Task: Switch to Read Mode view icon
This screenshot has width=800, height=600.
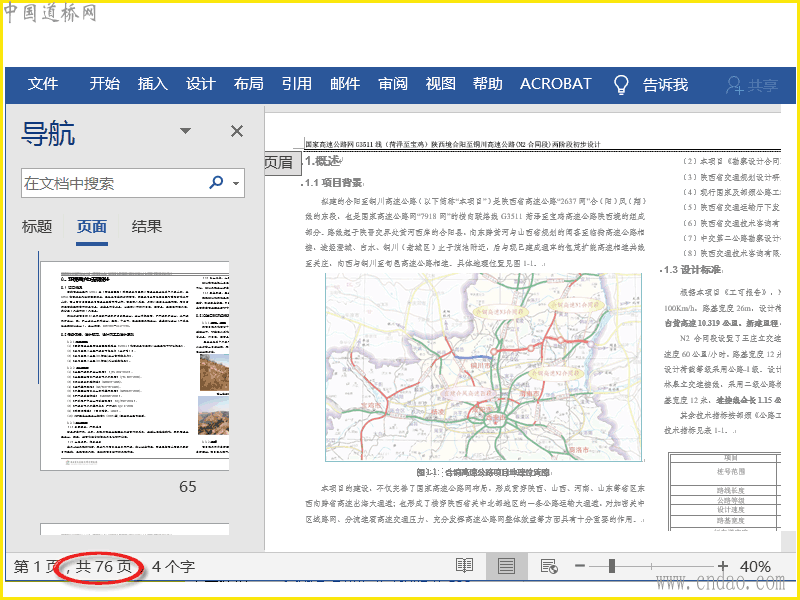Action: [x=464, y=566]
